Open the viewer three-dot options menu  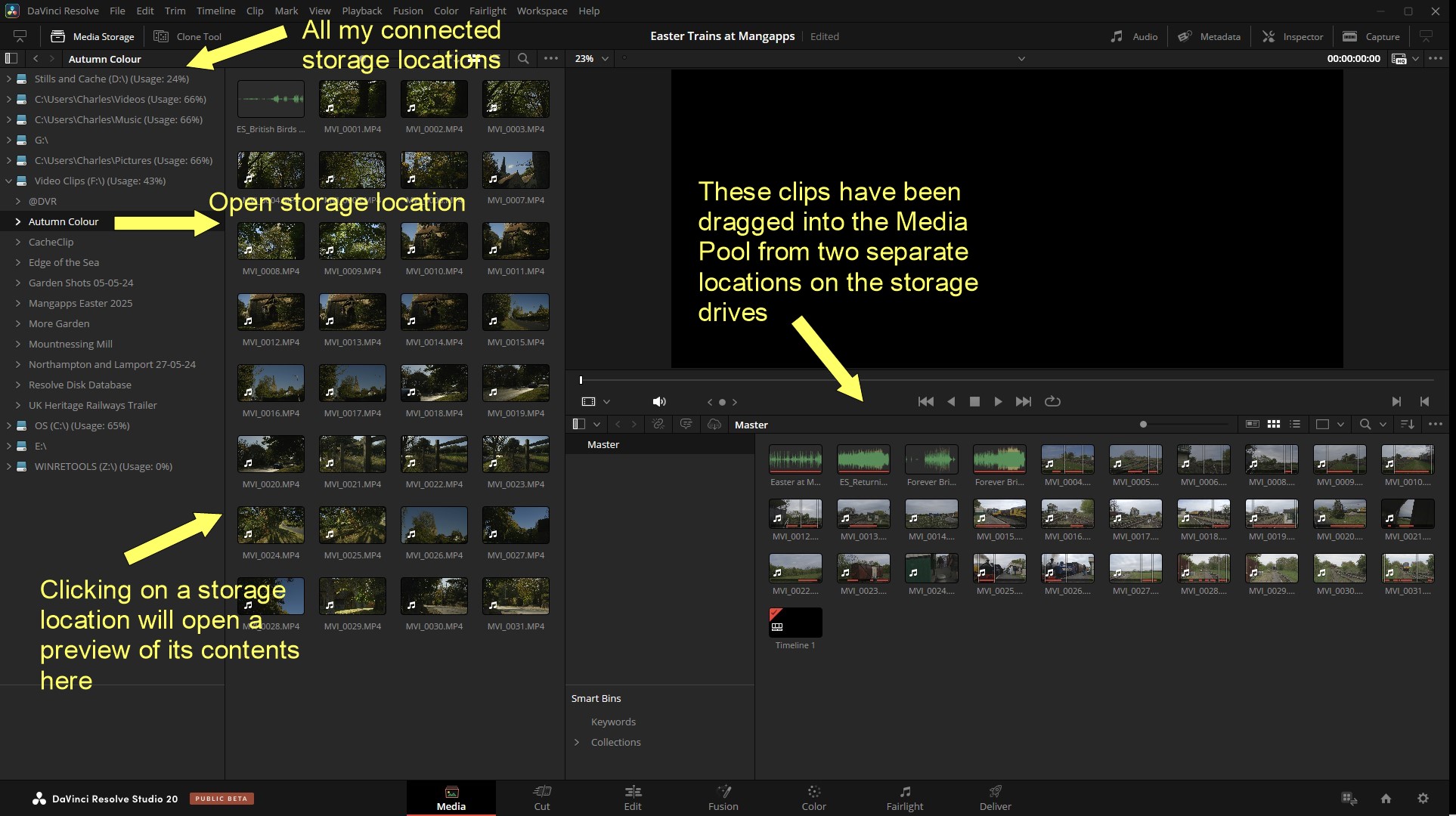pos(1436,58)
